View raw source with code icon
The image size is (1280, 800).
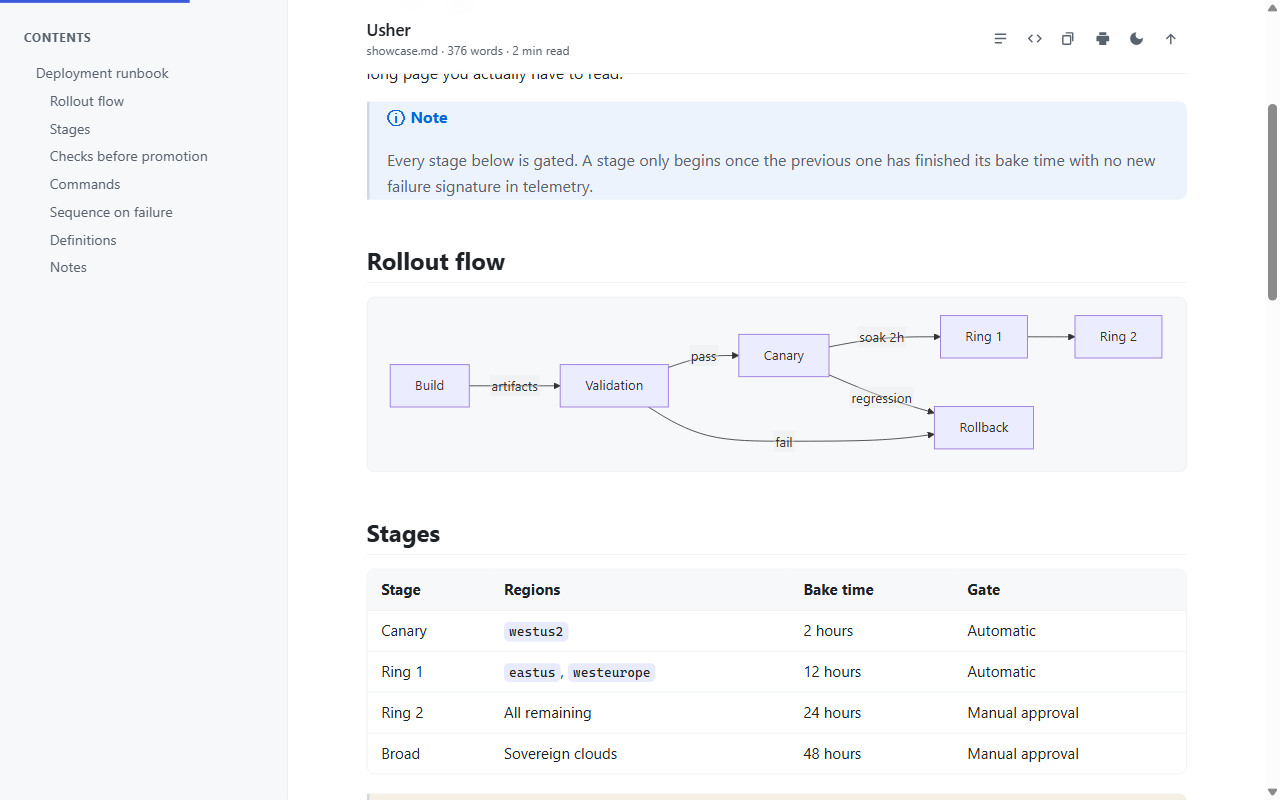pos(1034,39)
